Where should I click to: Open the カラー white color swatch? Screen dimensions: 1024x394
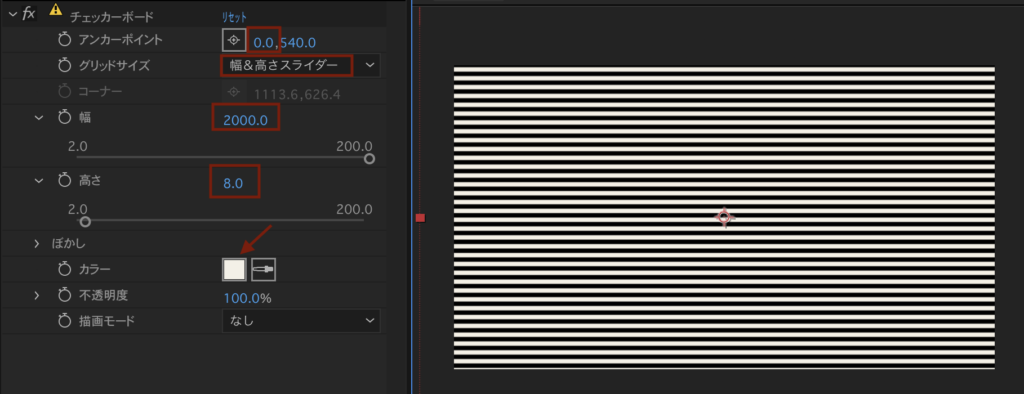tap(234, 269)
